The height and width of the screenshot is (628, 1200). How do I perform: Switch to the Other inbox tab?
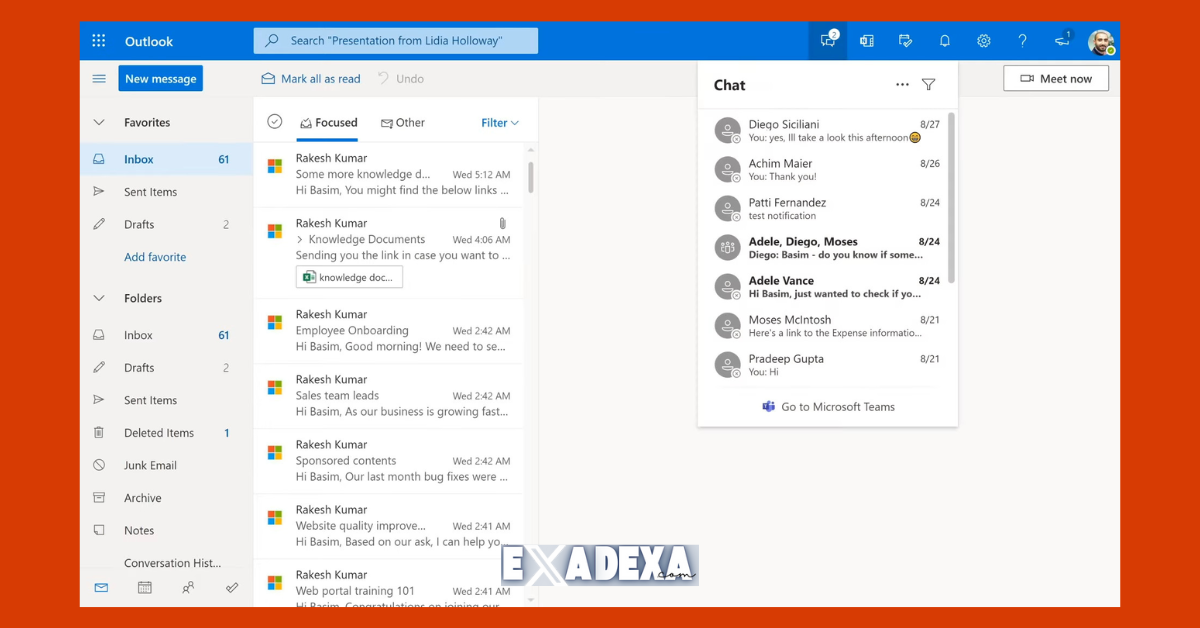(403, 122)
